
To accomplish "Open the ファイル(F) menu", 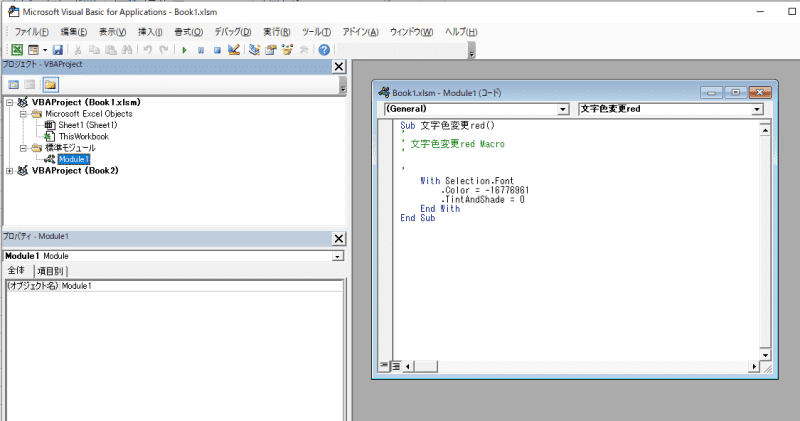I will click(x=32, y=32).
